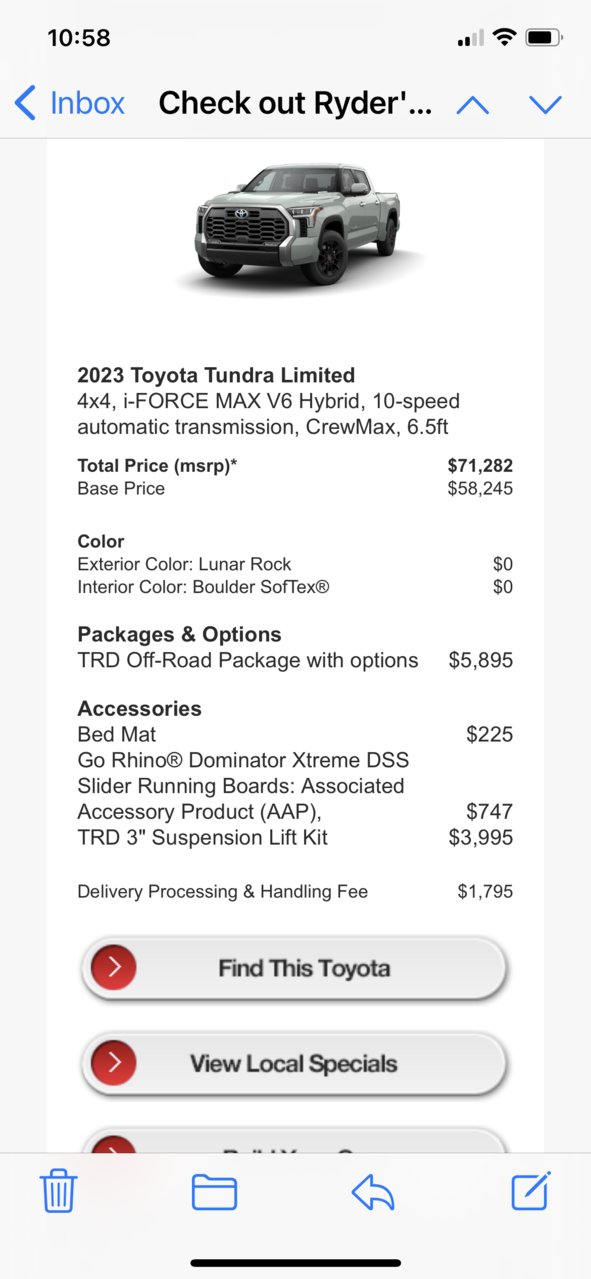Tap the Wi-Fi icon in status bar
The height and width of the screenshot is (1279, 591).
tap(504, 38)
